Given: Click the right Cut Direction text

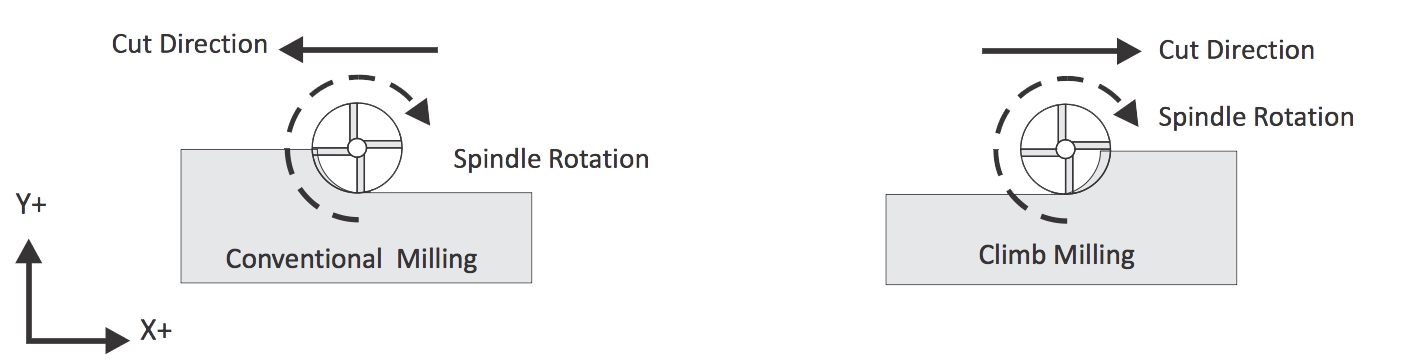Looking at the screenshot, I should coord(1237,50).
